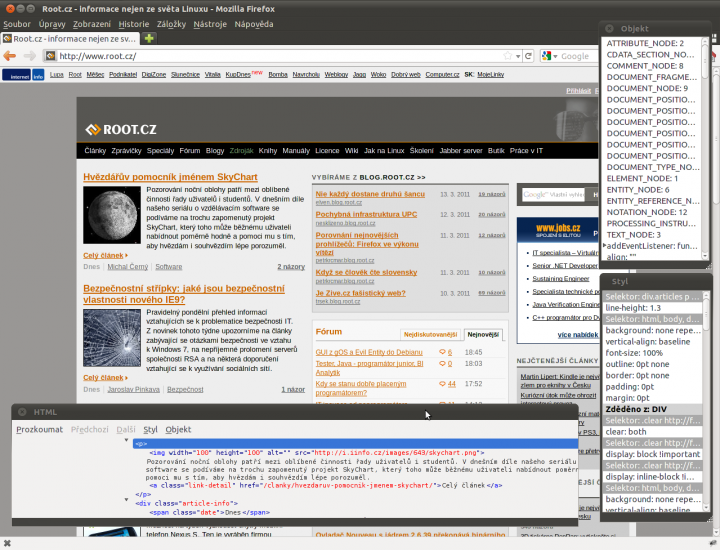Click the Root.cz logo
Viewport: 720px width, 550px height.
(x=121, y=129)
